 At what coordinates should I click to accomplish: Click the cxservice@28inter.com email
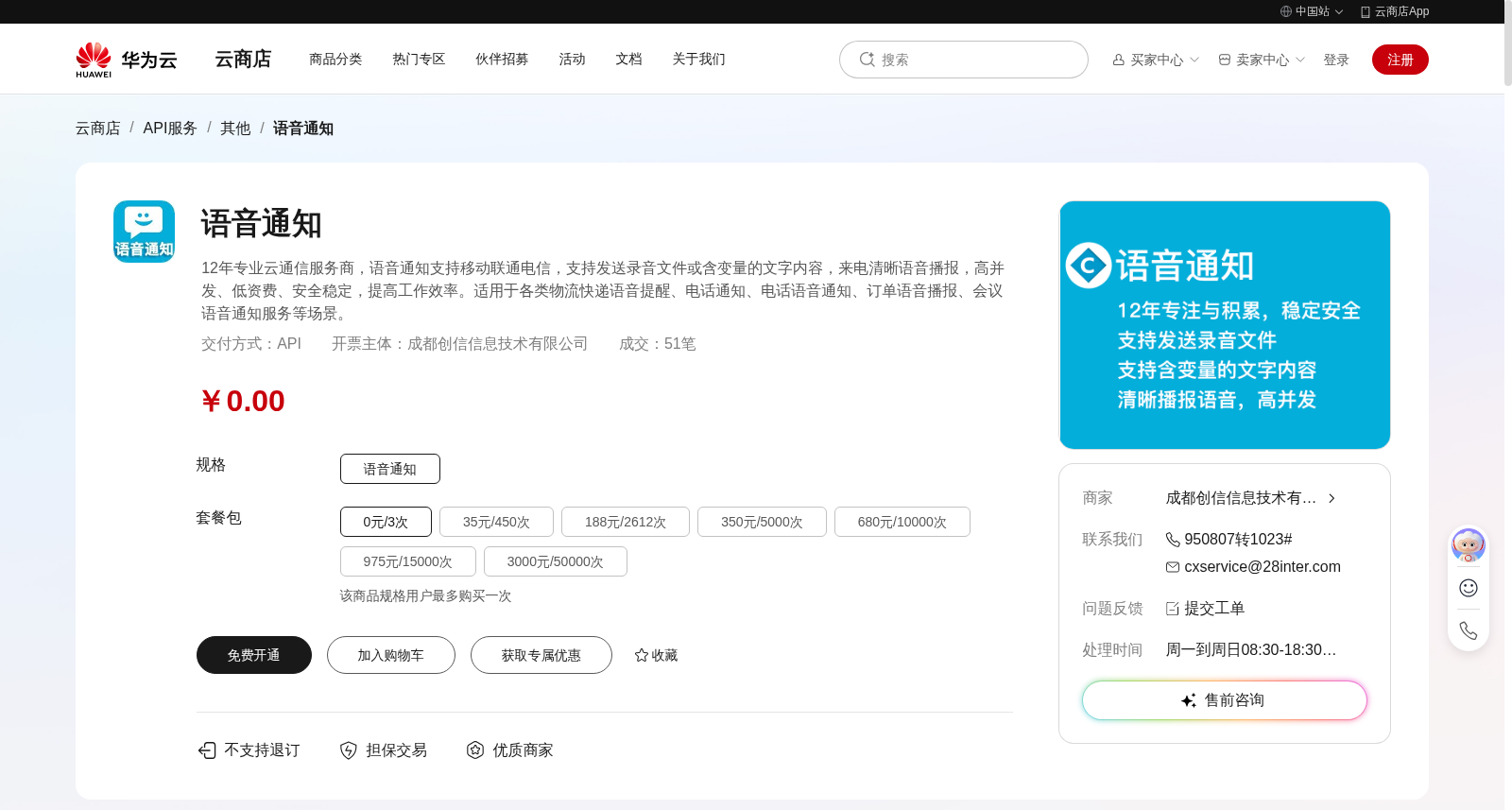pos(1263,567)
